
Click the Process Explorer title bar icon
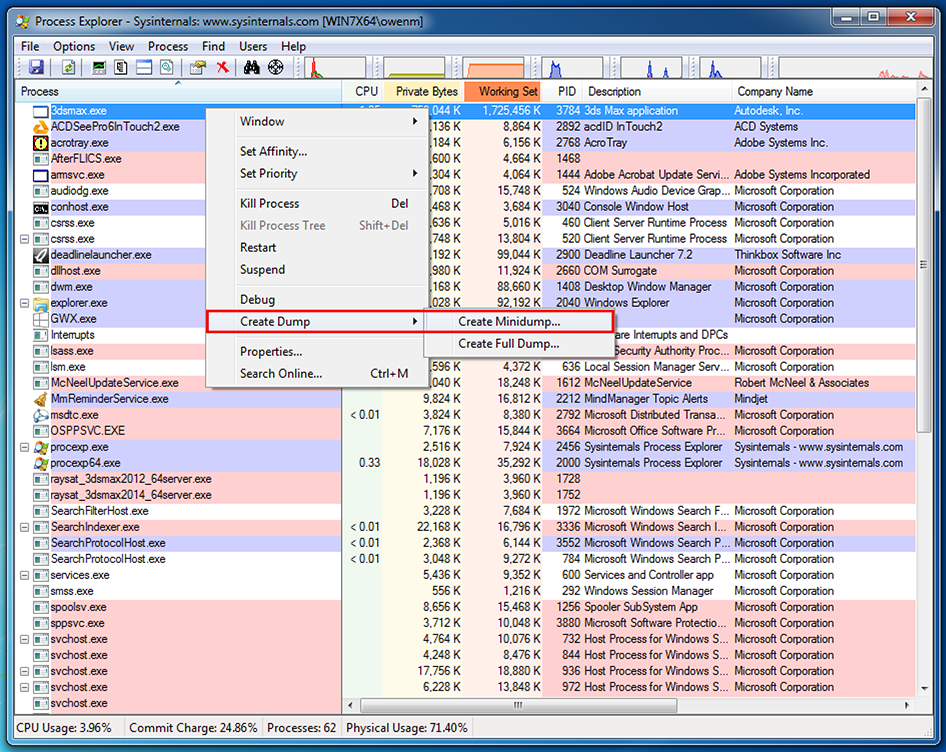(x=23, y=21)
